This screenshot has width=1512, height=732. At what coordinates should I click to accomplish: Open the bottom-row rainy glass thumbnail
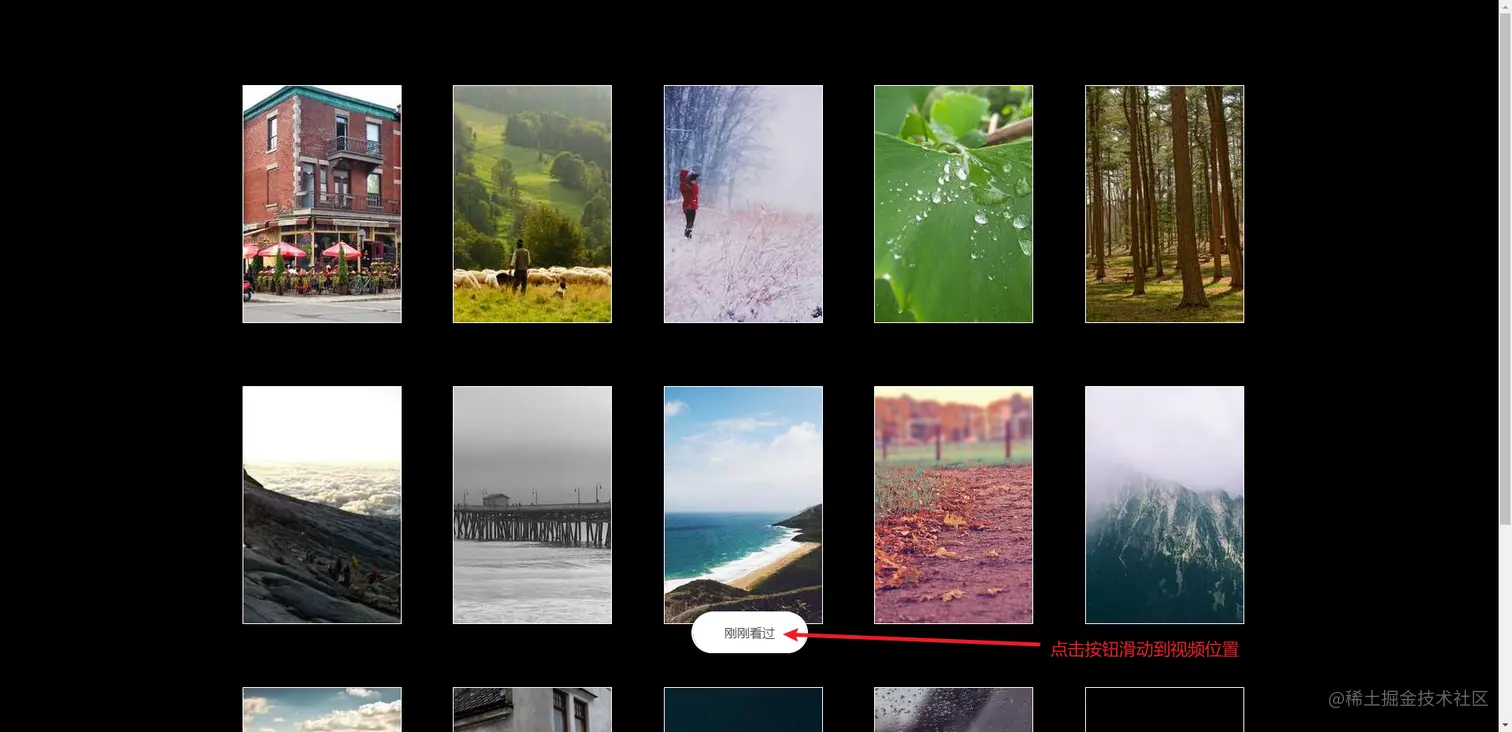click(953, 710)
